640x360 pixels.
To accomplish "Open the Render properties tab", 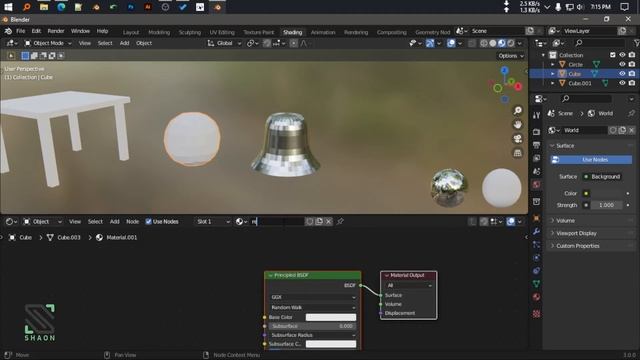I will [x=536, y=132].
